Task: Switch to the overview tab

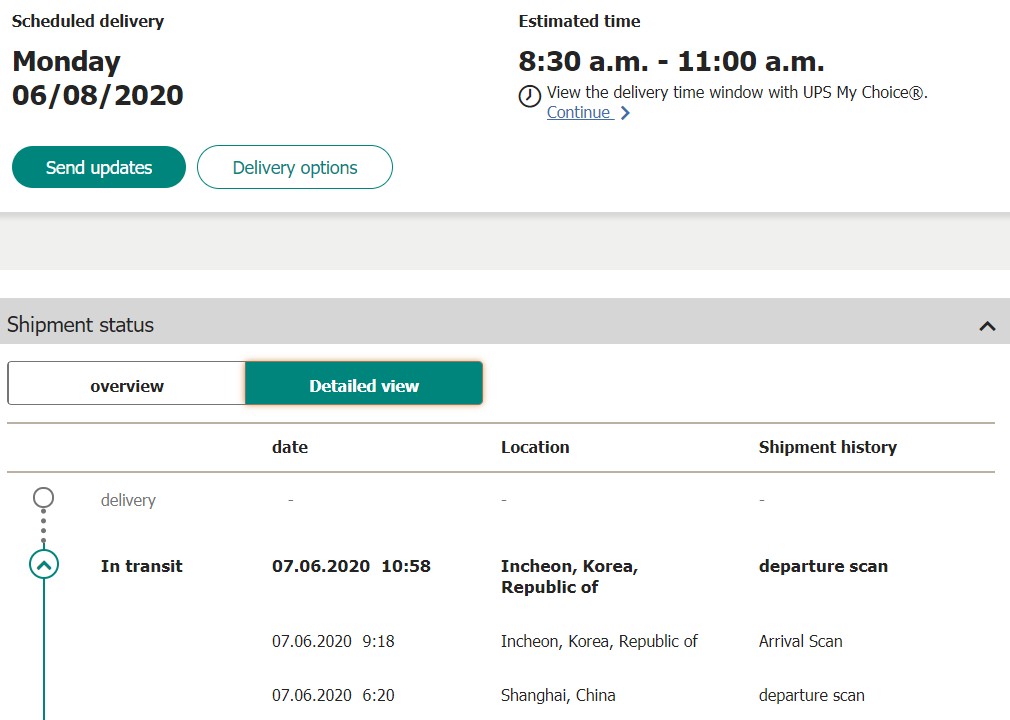Action: coord(126,385)
